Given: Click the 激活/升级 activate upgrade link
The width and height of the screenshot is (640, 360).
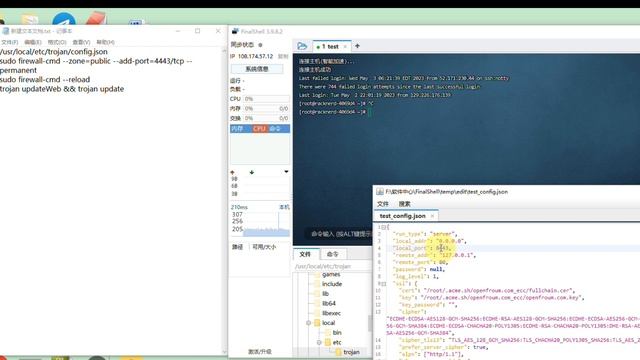Looking at the screenshot, I should click(260, 351).
